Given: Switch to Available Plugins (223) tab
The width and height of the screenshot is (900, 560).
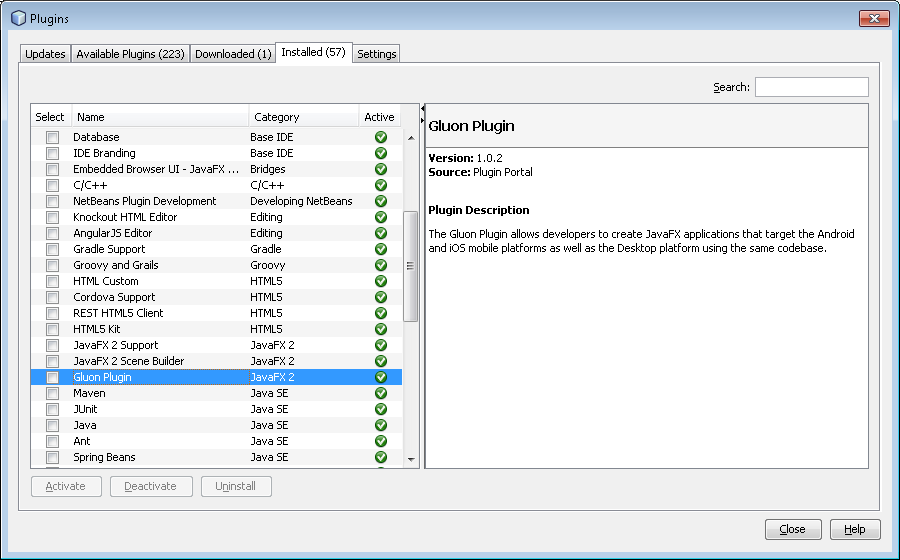Looking at the screenshot, I should tap(130, 54).
